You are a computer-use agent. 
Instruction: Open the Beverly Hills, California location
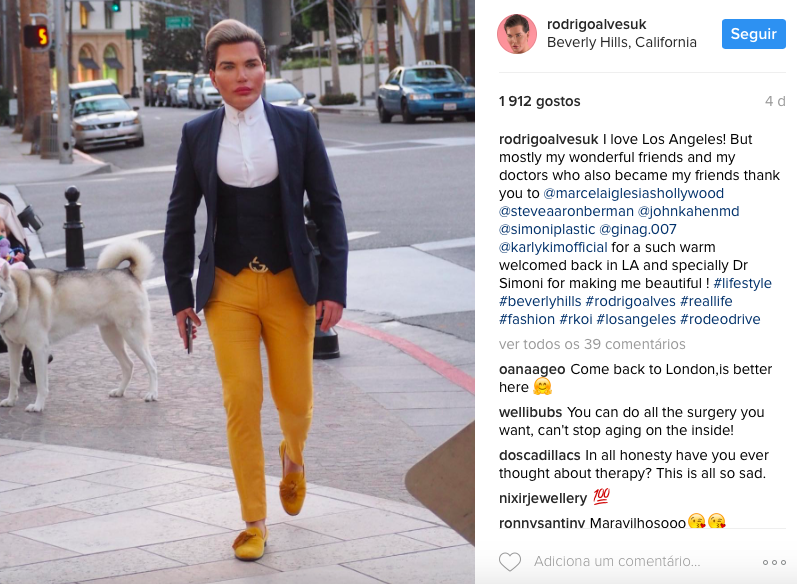622,42
